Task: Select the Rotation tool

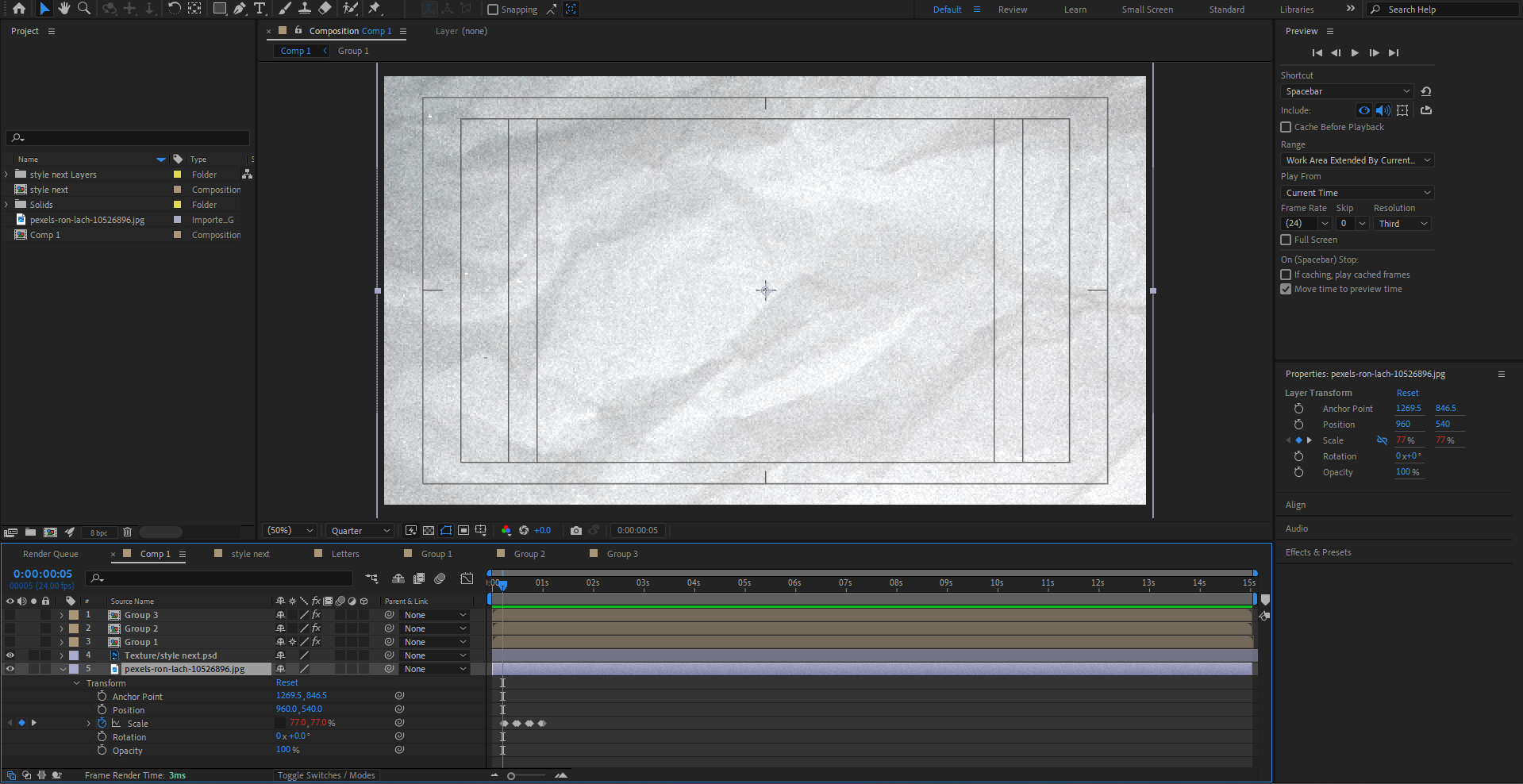Action: (174, 9)
